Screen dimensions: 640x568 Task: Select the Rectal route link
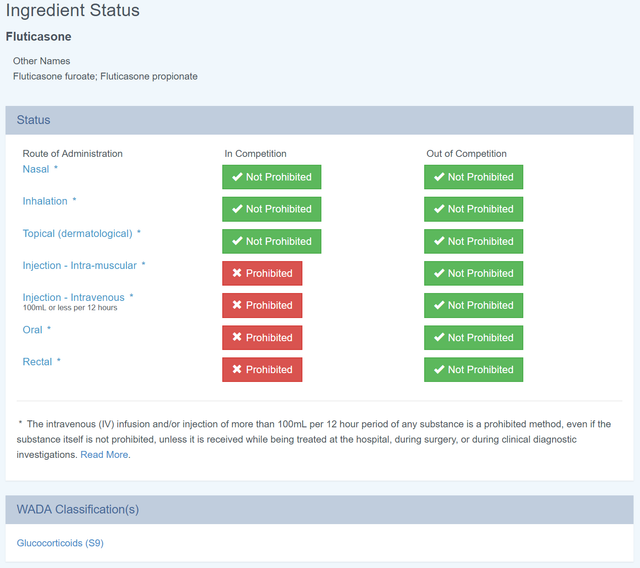tap(37, 361)
